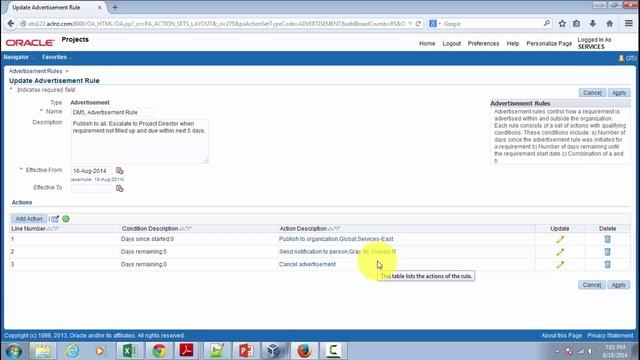Open the search engine selector dropdown
This screenshot has height=360, width=640.
click(x=435, y=24)
